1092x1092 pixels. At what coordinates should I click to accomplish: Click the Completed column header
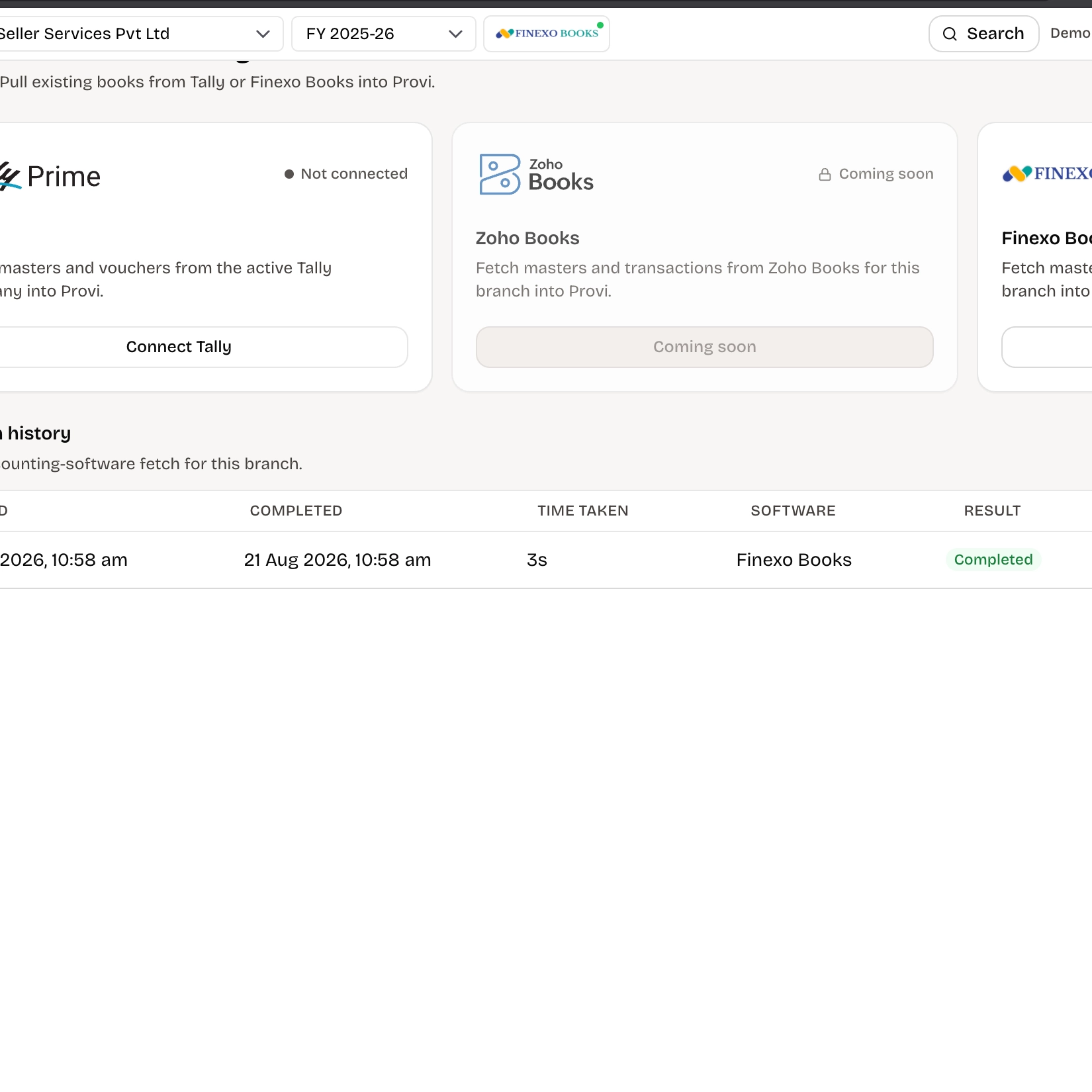coord(296,511)
